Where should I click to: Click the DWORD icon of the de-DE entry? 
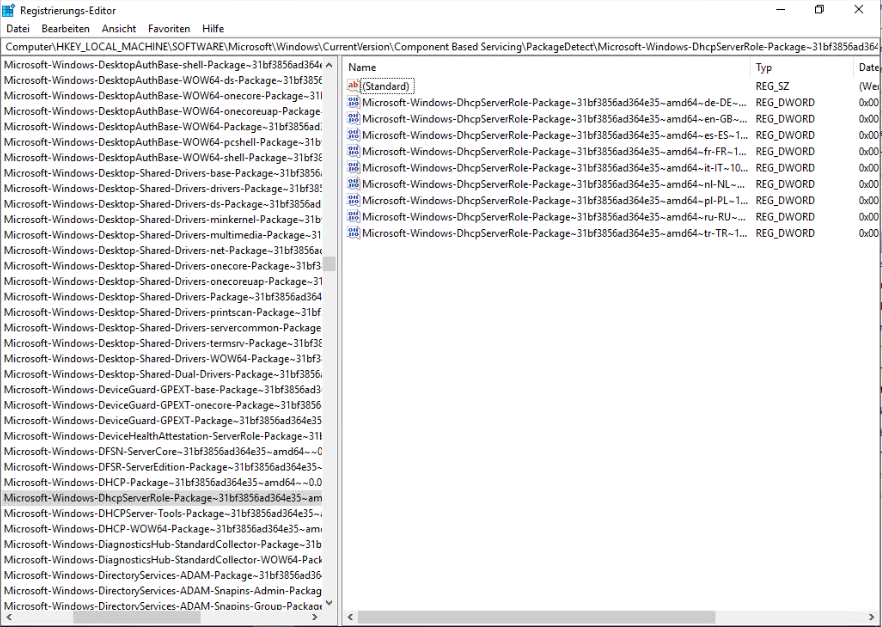point(352,103)
